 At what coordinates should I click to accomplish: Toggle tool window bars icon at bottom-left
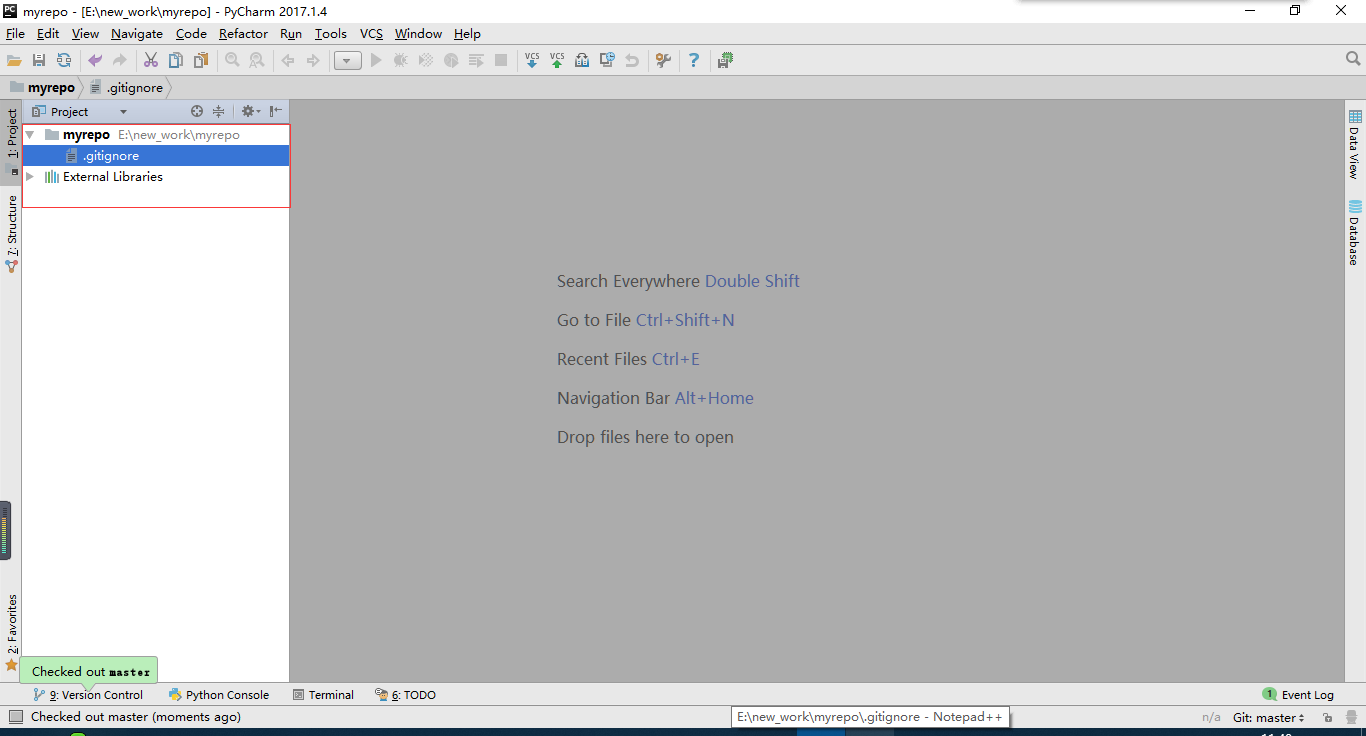coord(15,717)
